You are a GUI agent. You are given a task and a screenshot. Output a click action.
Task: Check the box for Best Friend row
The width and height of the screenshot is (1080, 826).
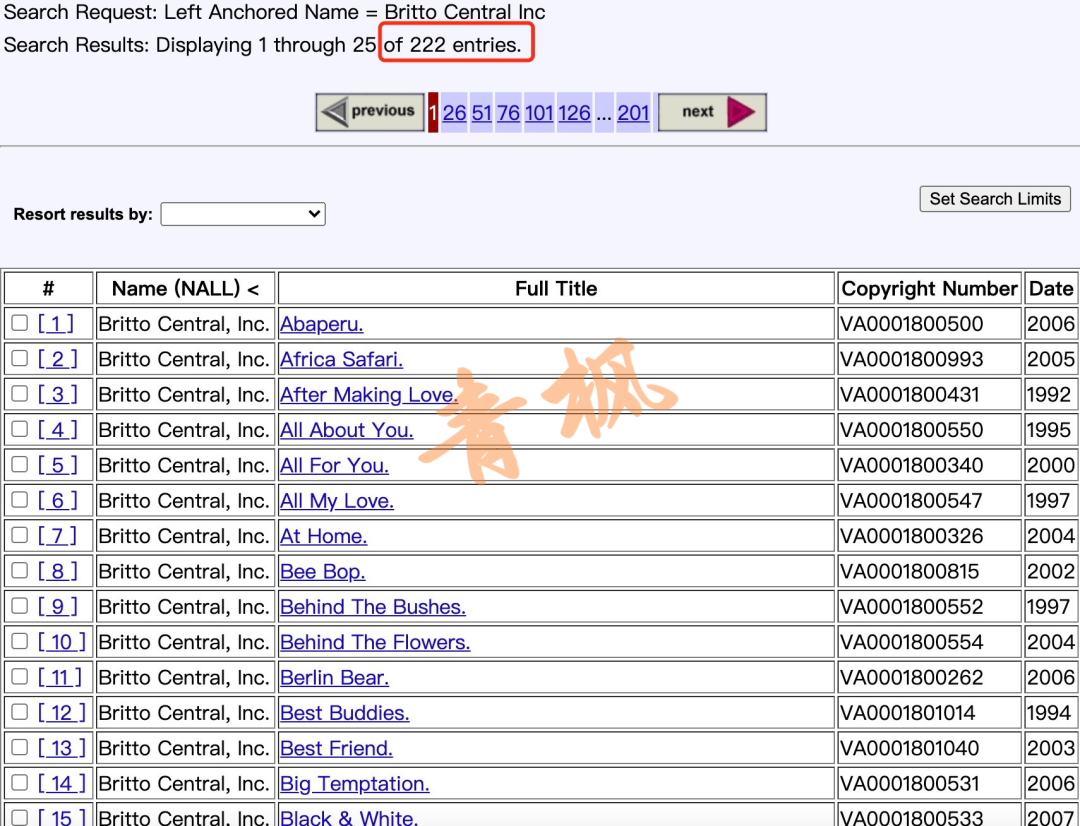pyautogui.click(x=19, y=747)
